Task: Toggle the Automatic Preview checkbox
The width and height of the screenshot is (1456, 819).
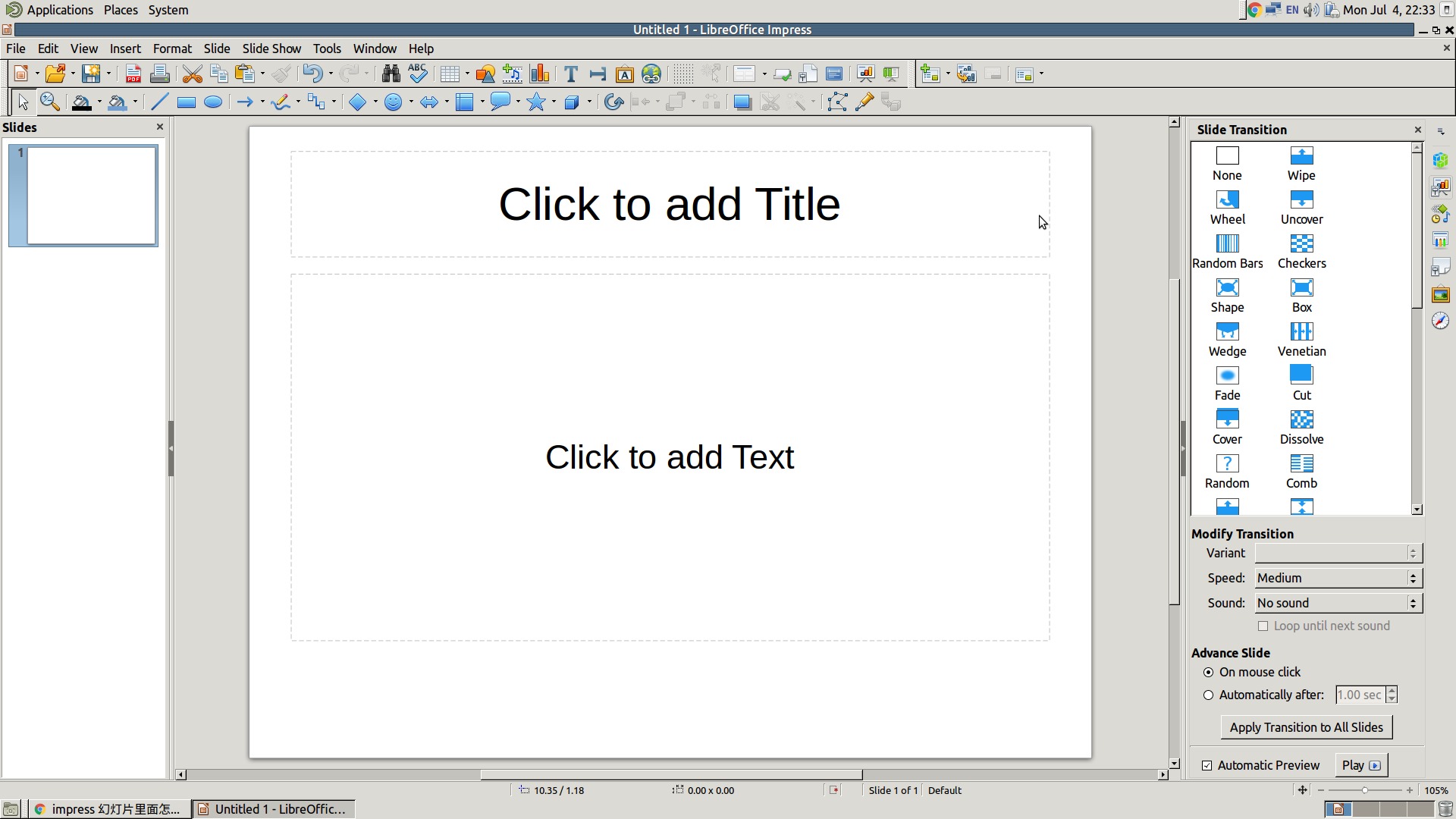Action: pos(1207,766)
